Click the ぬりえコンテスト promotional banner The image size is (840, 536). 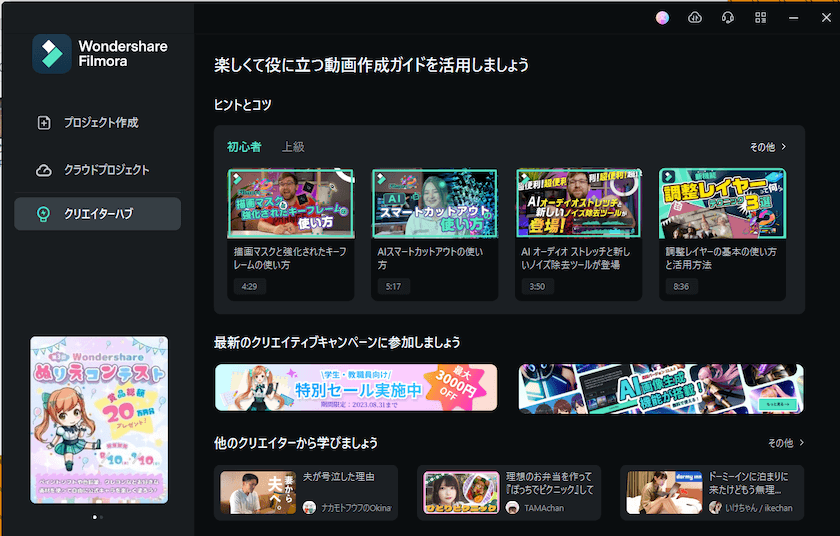pos(99,419)
